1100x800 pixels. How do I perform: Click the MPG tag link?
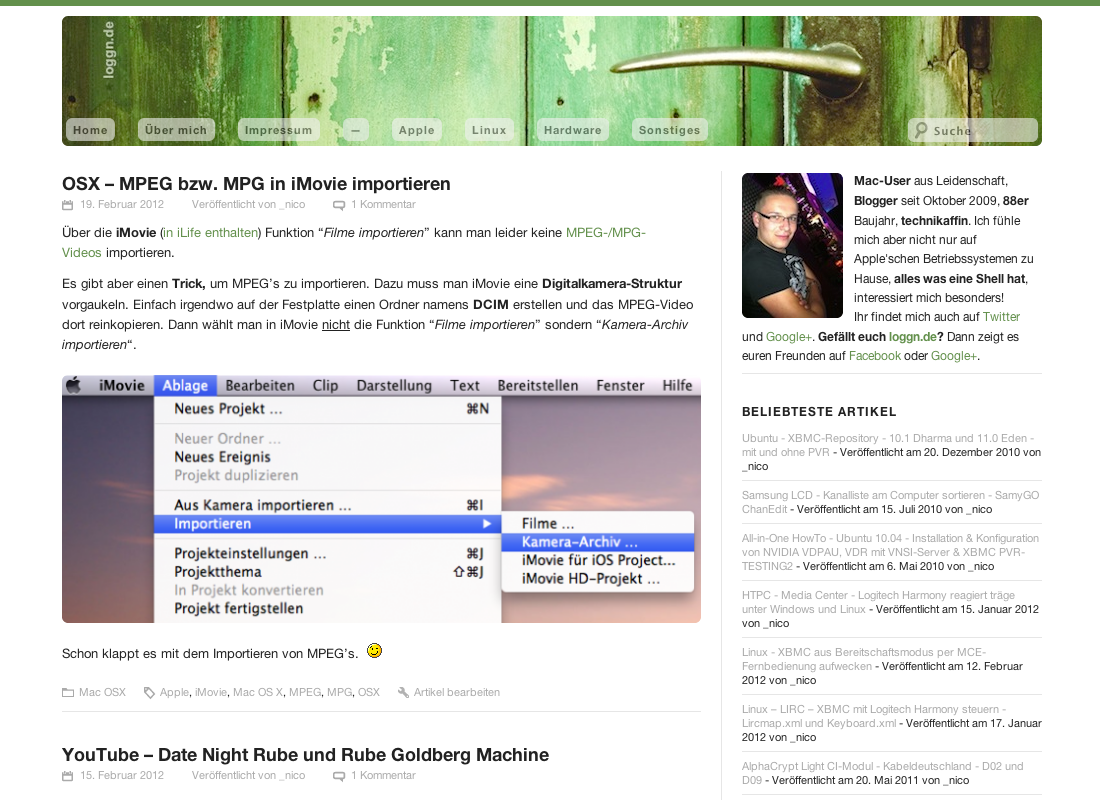340,693
